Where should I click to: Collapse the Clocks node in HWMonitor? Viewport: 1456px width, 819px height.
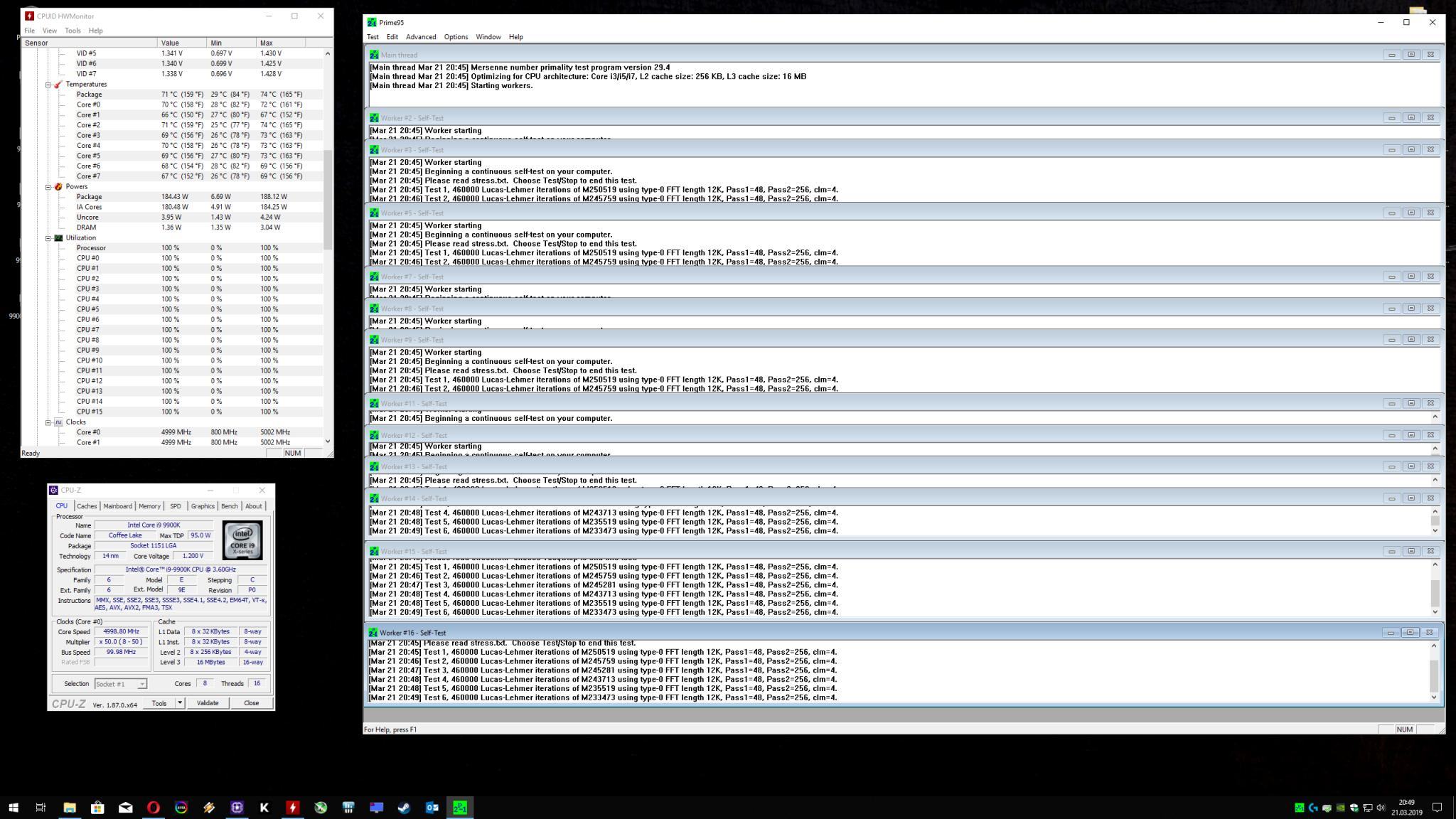(x=48, y=422)
